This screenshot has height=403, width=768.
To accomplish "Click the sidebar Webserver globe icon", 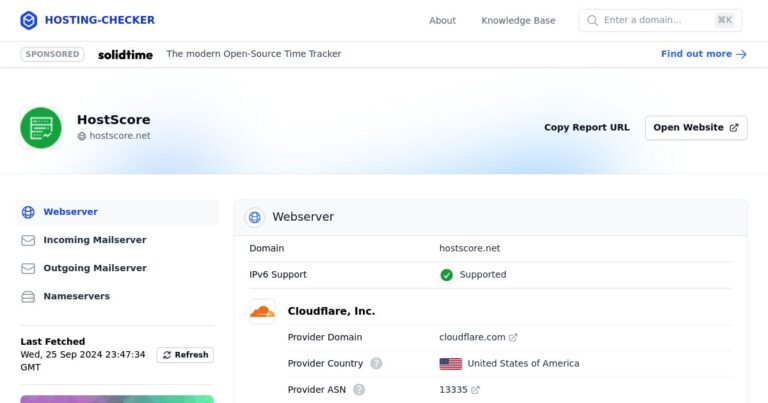I will 28,212.
